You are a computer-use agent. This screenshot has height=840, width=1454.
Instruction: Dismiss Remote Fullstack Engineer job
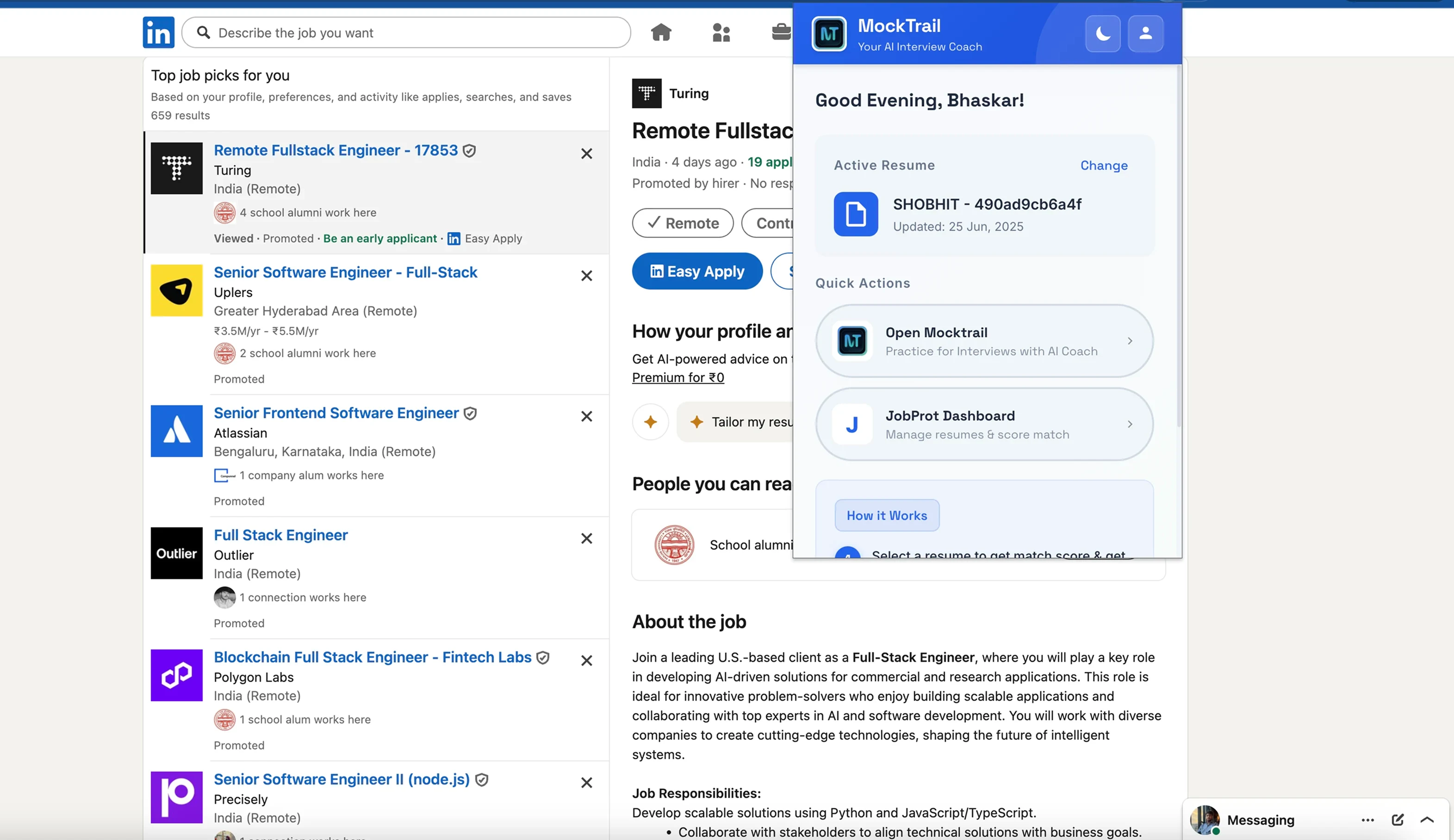[x=586, y=154]
